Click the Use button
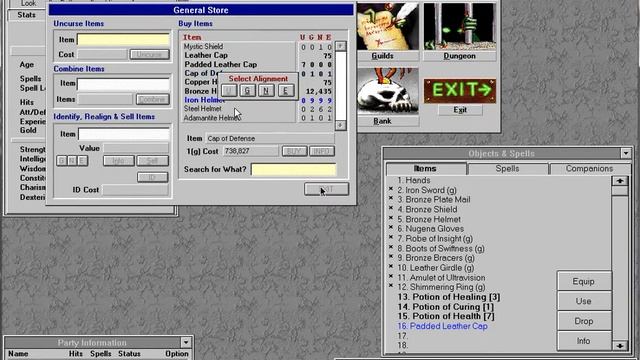The width and height of the screenshot is (640, 360). tap(584, 301)
